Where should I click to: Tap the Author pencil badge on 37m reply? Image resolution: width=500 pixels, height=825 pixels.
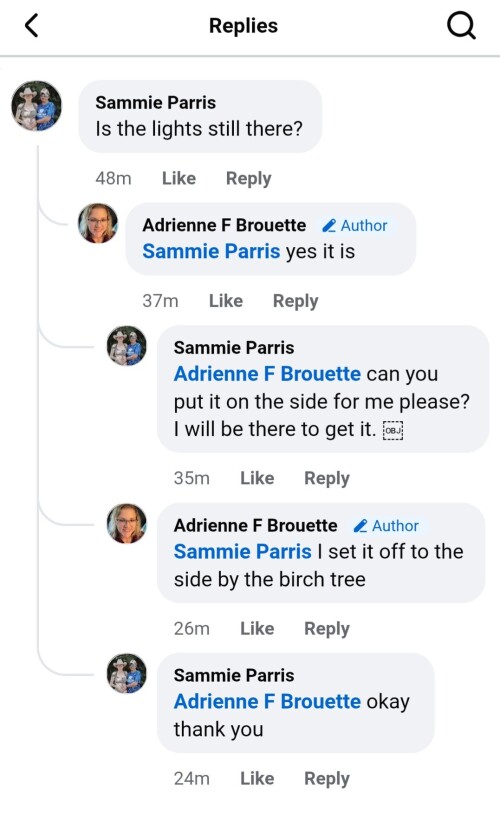coord(355,225)
